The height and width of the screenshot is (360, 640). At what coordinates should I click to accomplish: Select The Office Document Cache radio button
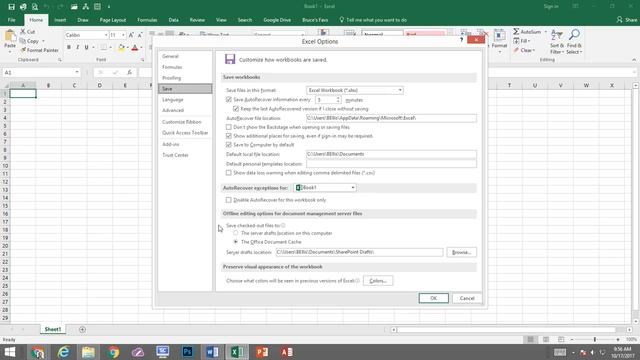pos(236,242)
